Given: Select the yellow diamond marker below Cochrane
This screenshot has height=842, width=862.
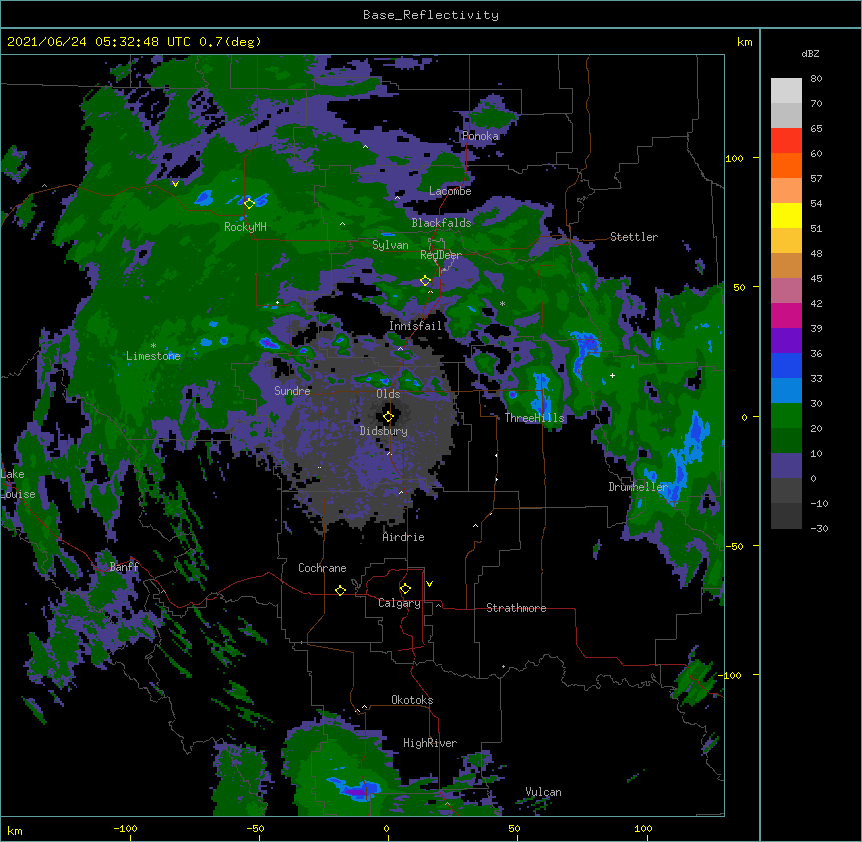Looking at the screenshot, I should click(340, 590).
